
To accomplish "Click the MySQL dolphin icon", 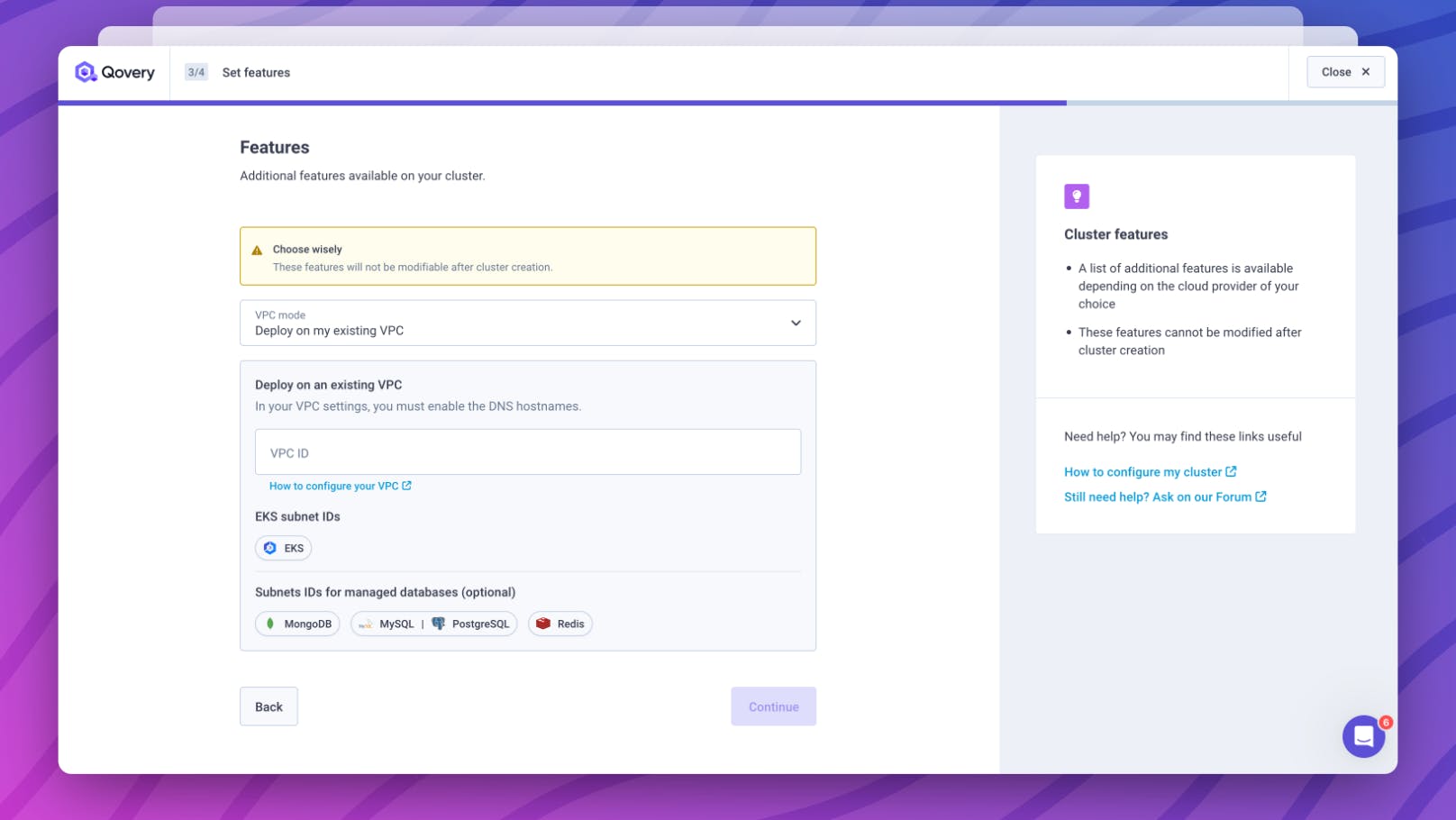I will pos(366,624).
